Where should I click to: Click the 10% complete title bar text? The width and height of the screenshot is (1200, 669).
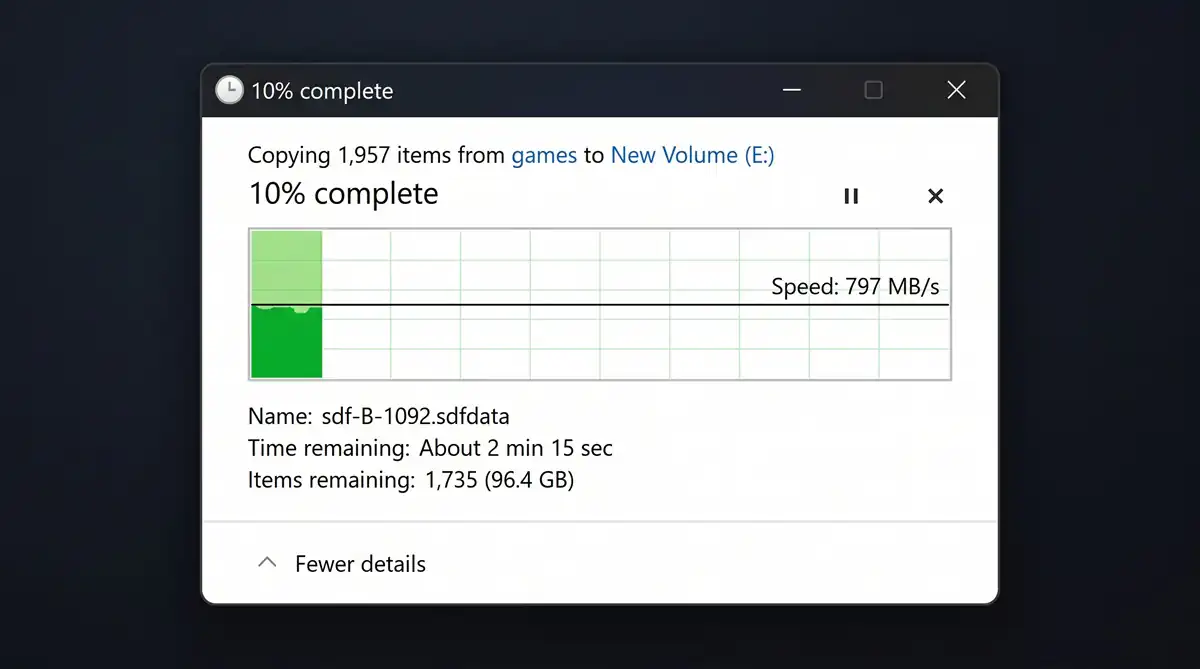point(322,91)
